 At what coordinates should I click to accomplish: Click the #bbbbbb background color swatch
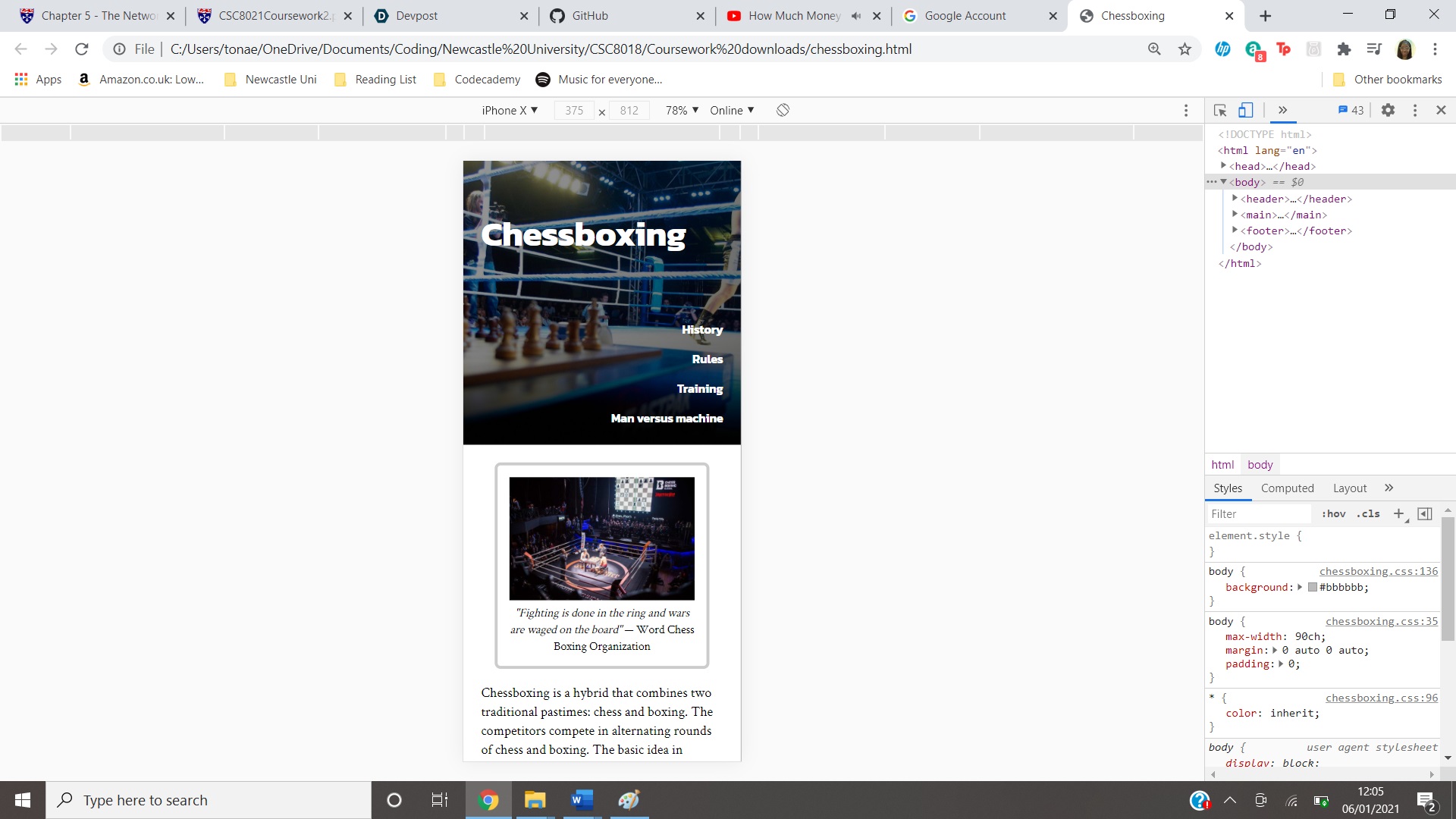1313,587
